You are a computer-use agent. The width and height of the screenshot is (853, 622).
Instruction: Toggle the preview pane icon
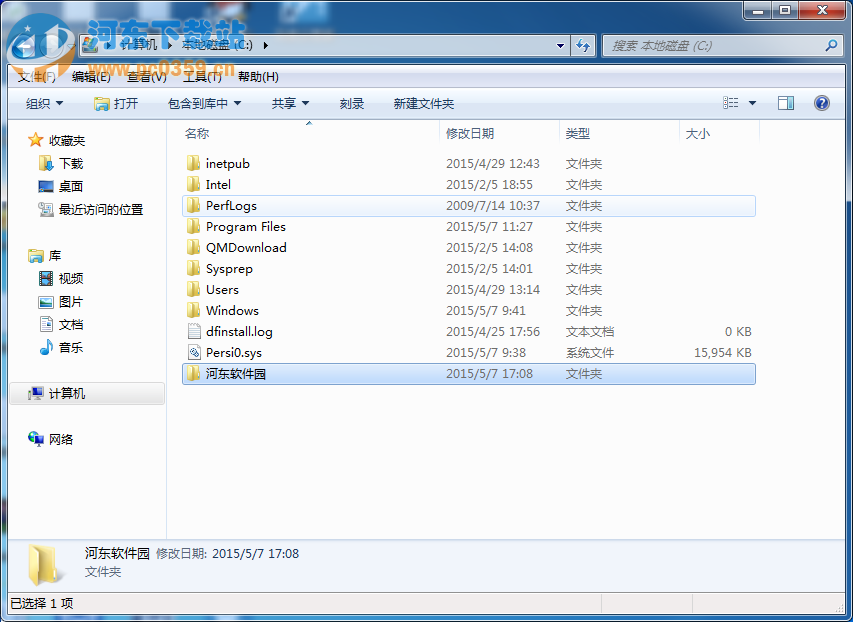click(x=785, y=102)
